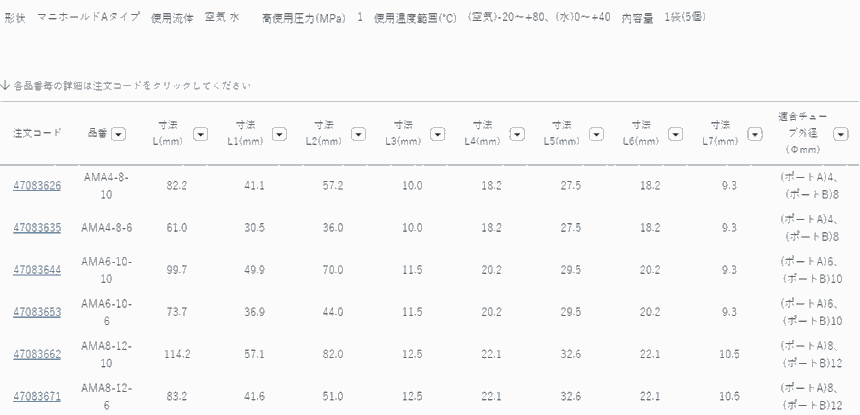
Task: Open details for order code 47083653
Action: (37, 312)
